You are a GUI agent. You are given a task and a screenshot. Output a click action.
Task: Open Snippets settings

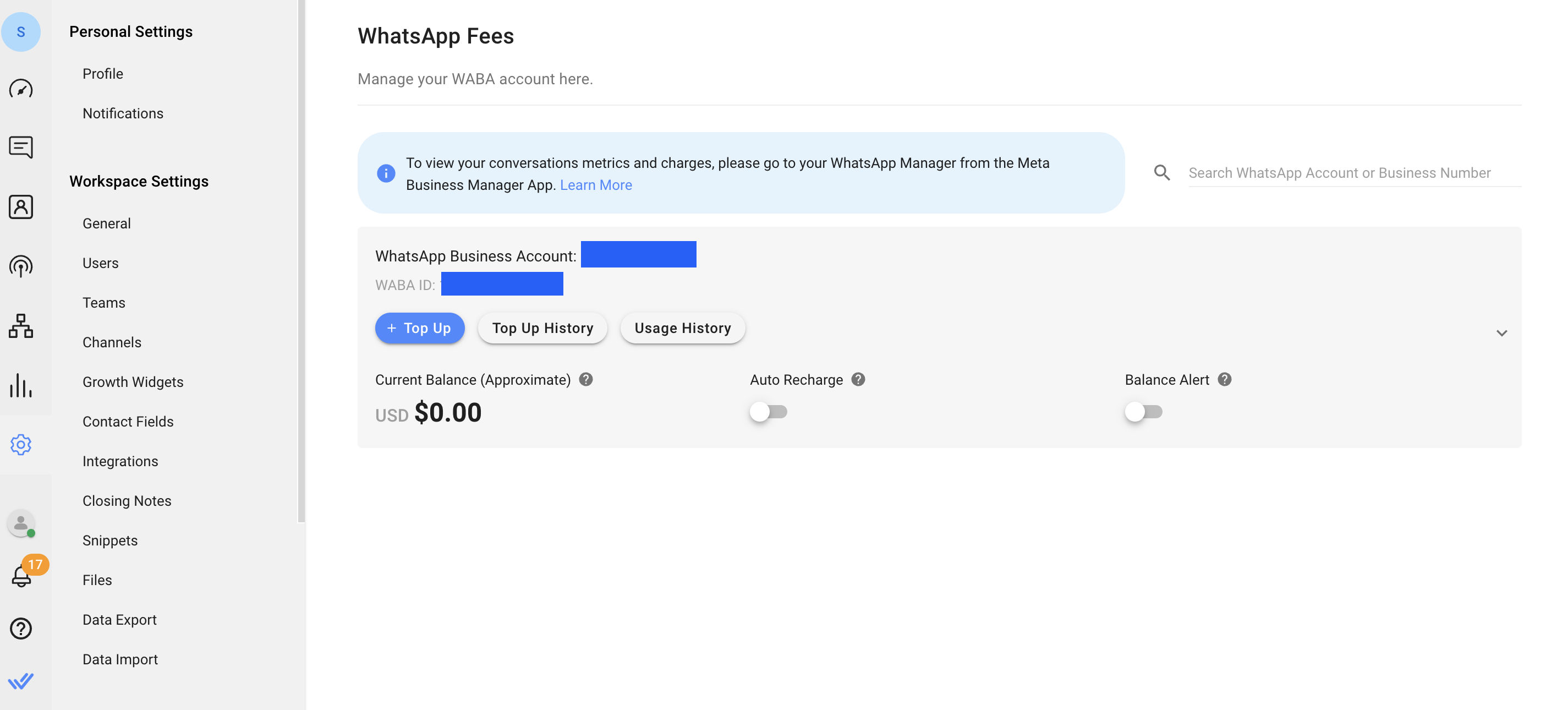pos(110,540)
